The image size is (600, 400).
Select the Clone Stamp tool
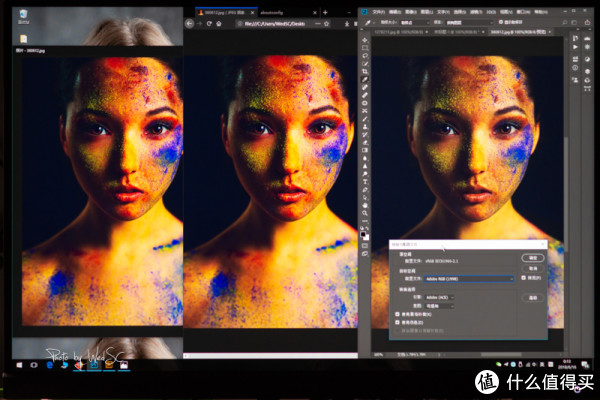click(365, 126)
